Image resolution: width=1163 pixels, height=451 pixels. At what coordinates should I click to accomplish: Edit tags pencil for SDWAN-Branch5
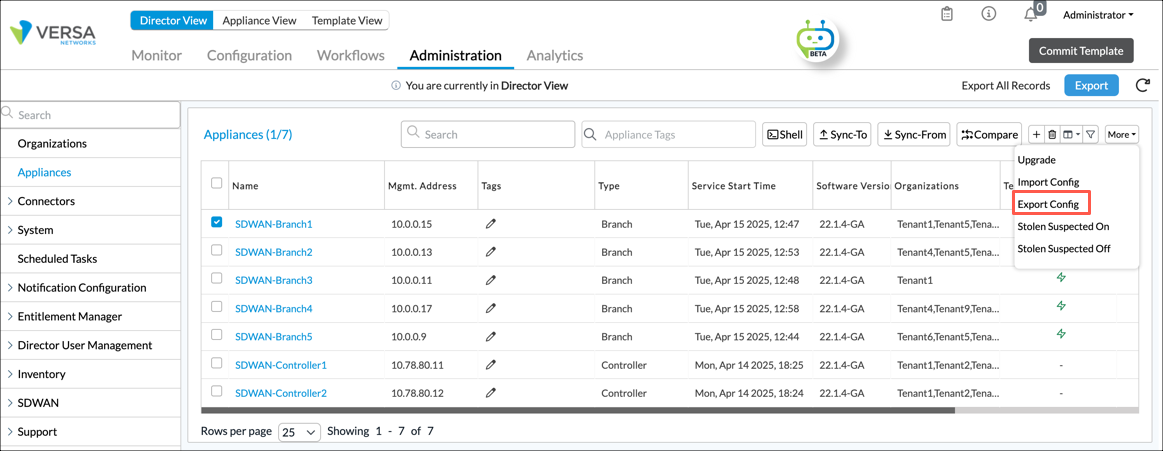point(490,336)
